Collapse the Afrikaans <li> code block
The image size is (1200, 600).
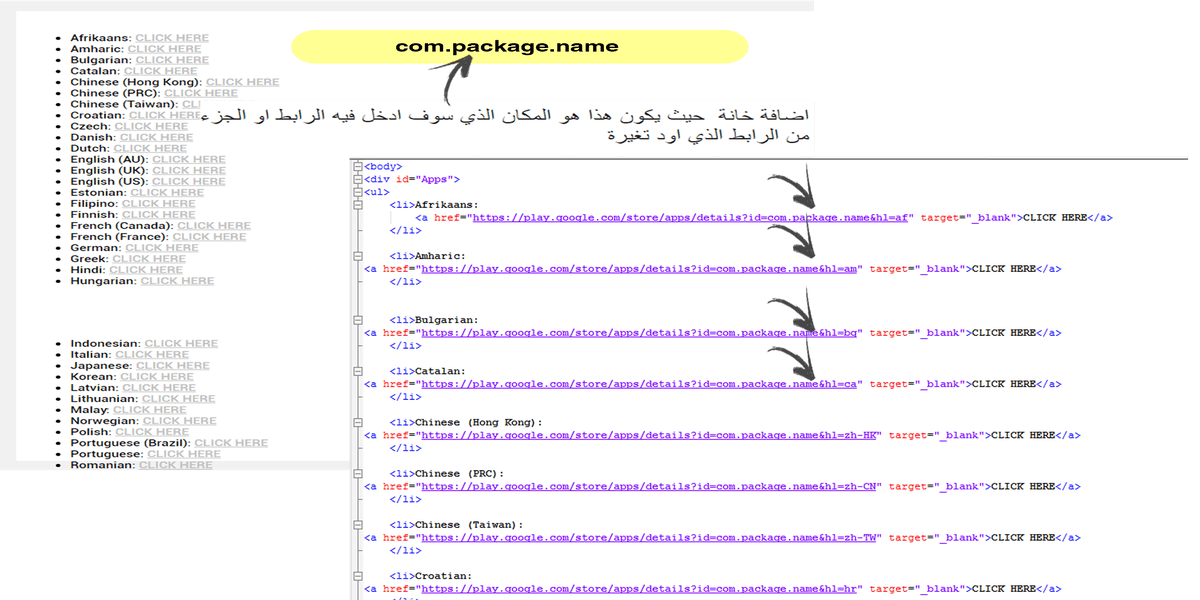[x=355, y=202]
